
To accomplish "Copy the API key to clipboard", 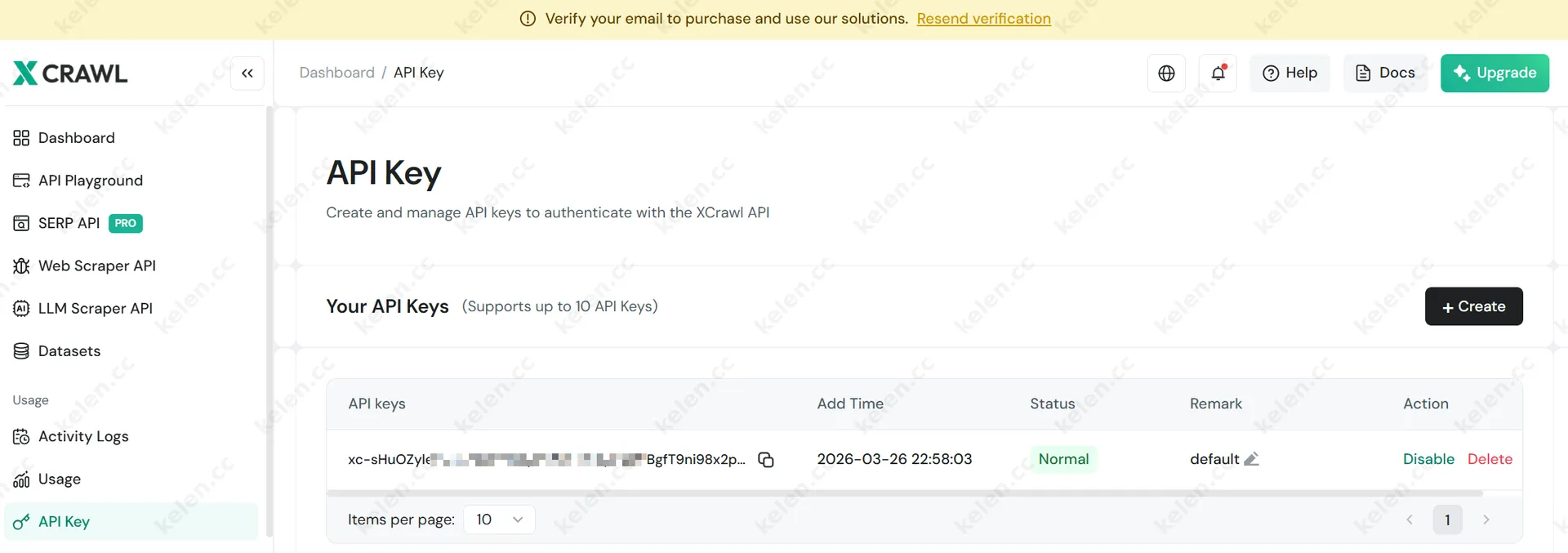I will (766, 460).
